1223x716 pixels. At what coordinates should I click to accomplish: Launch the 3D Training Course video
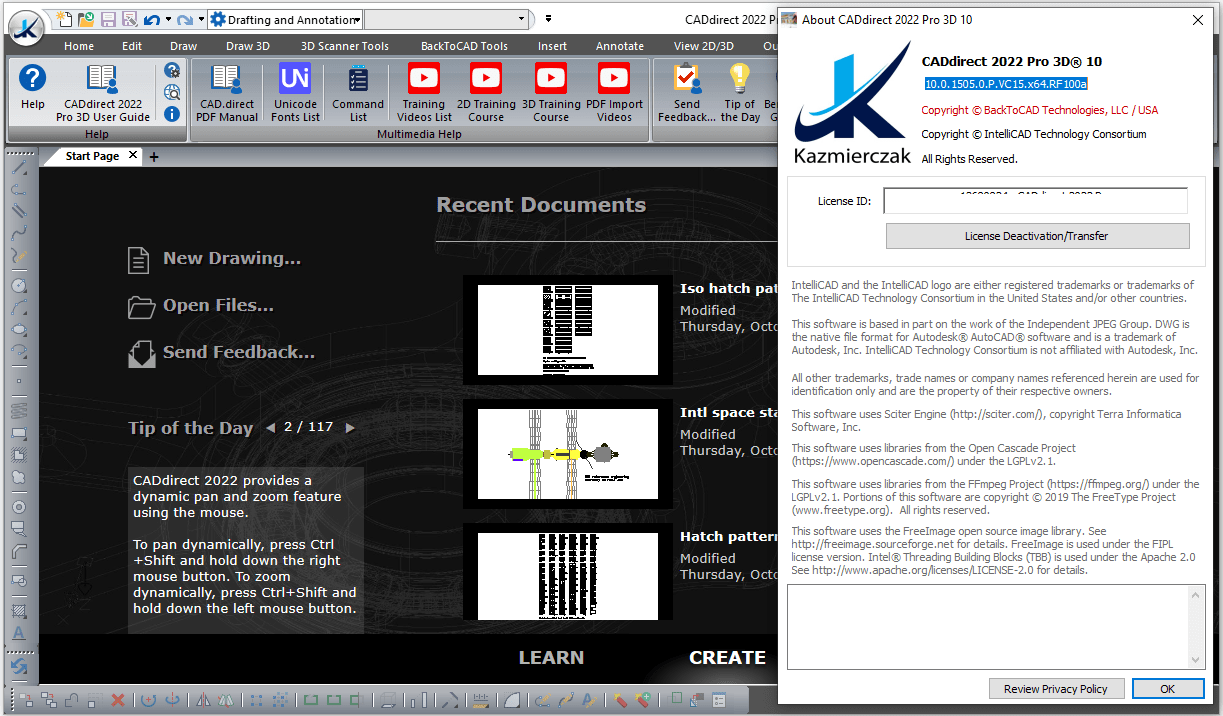[x=550, y=93]
